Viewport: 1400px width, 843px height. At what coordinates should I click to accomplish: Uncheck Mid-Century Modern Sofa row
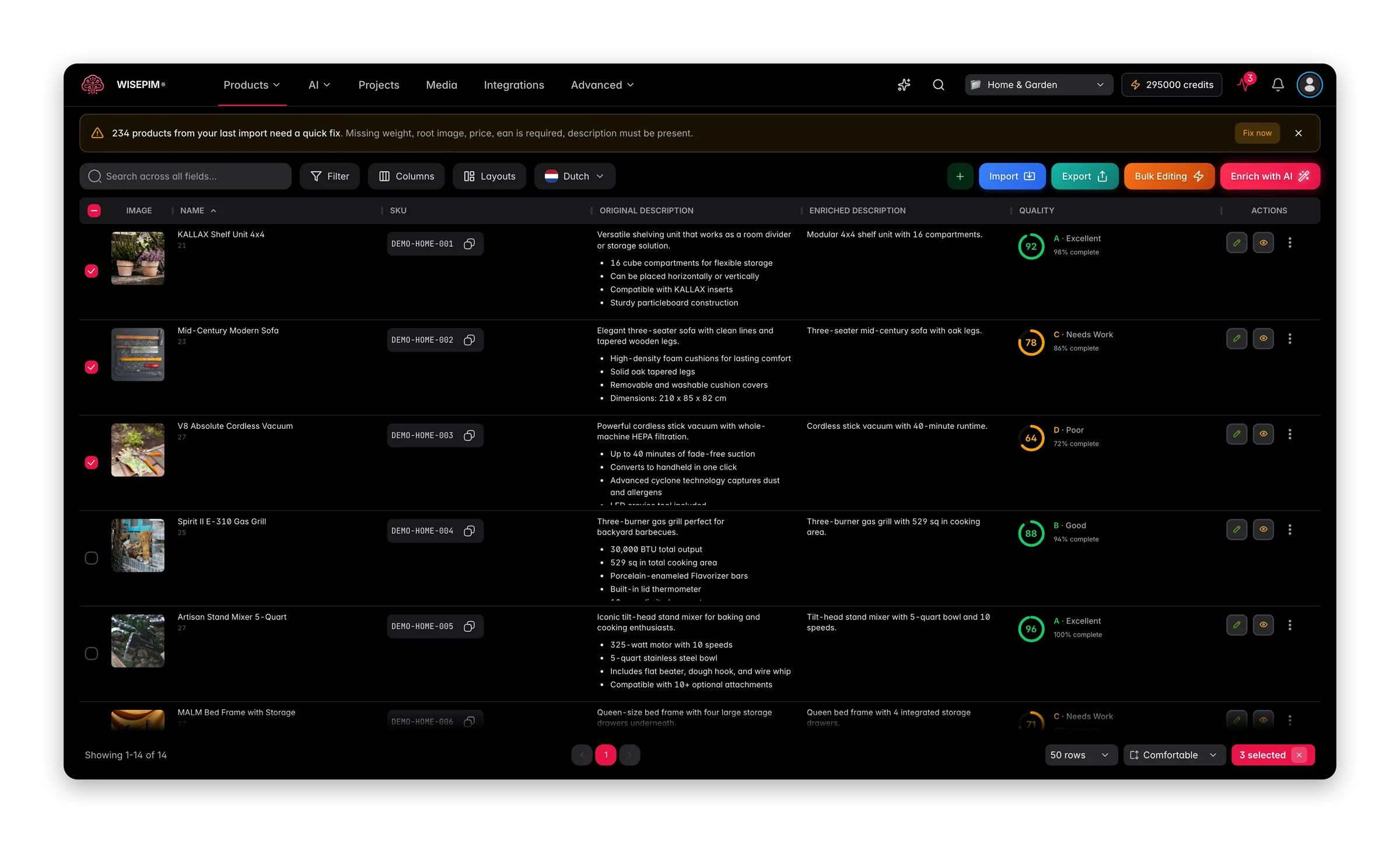click(x=92, y=367)
